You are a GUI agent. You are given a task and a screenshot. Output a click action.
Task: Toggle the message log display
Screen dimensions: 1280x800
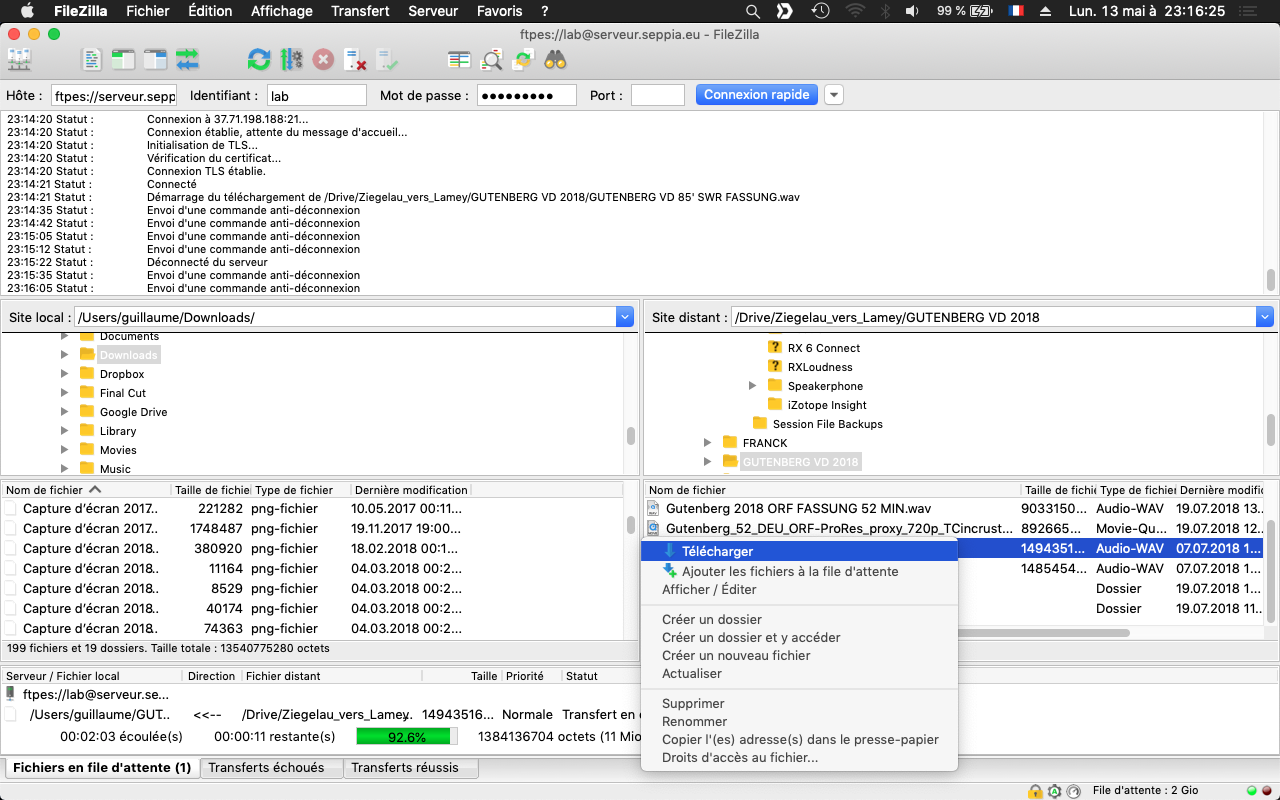(x=91, y=60)
